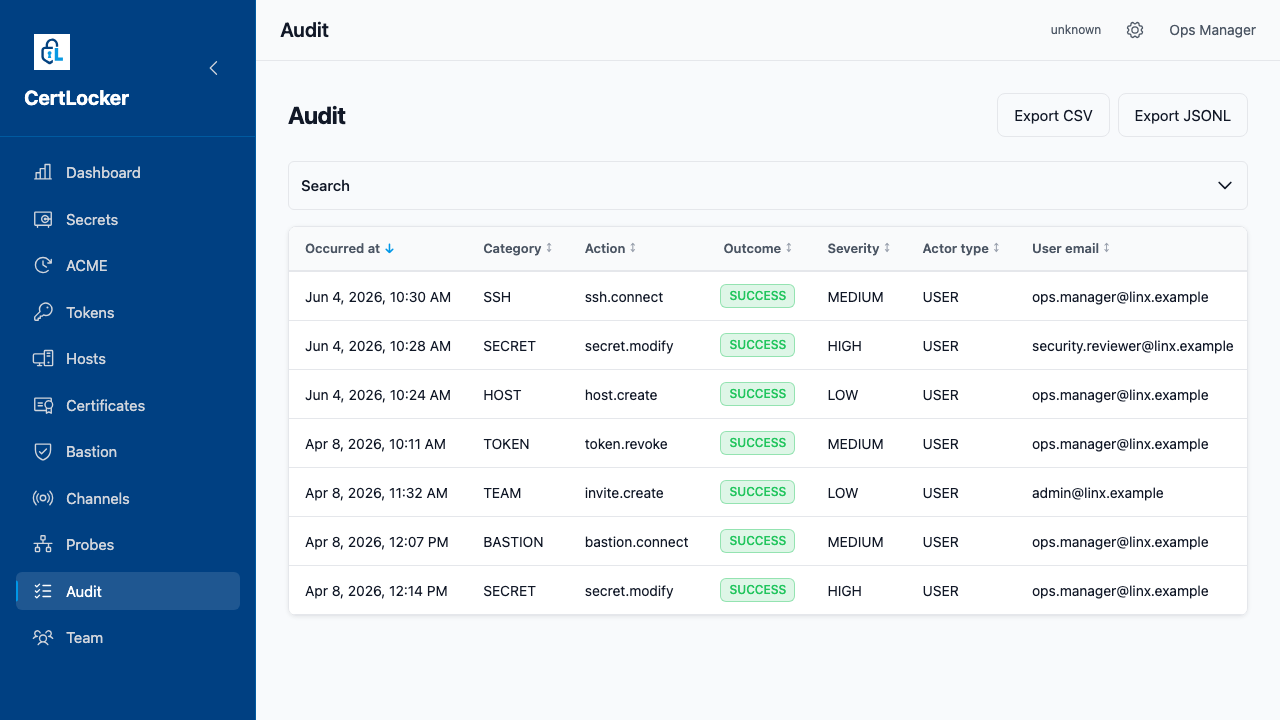Click the token.revoke action cell
Screen dimensions: 1280x720
pyautogui.click(x=626, y=444)
